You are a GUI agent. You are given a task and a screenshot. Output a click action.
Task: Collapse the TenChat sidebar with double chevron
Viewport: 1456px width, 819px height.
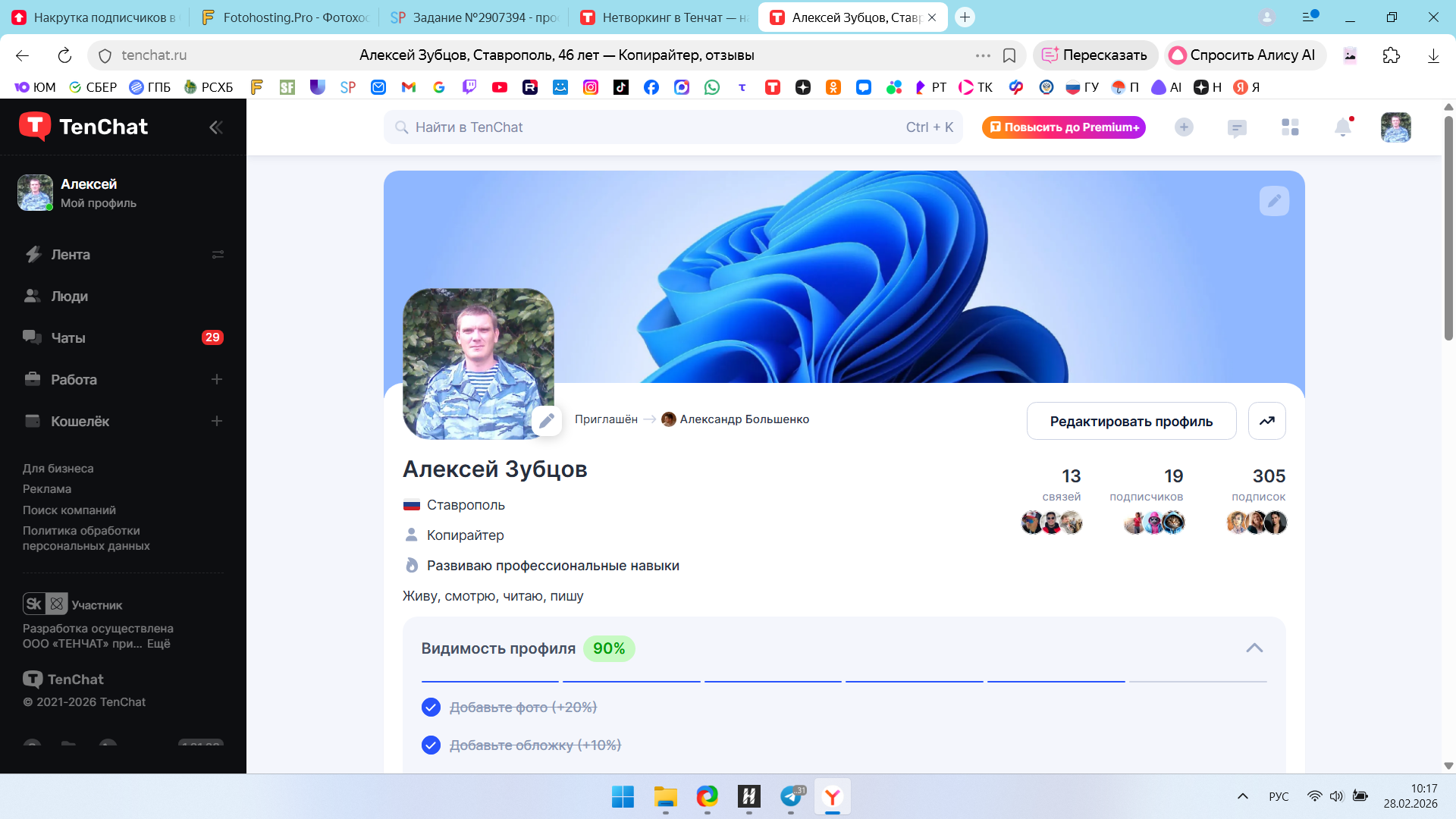[x=216, y=127]
